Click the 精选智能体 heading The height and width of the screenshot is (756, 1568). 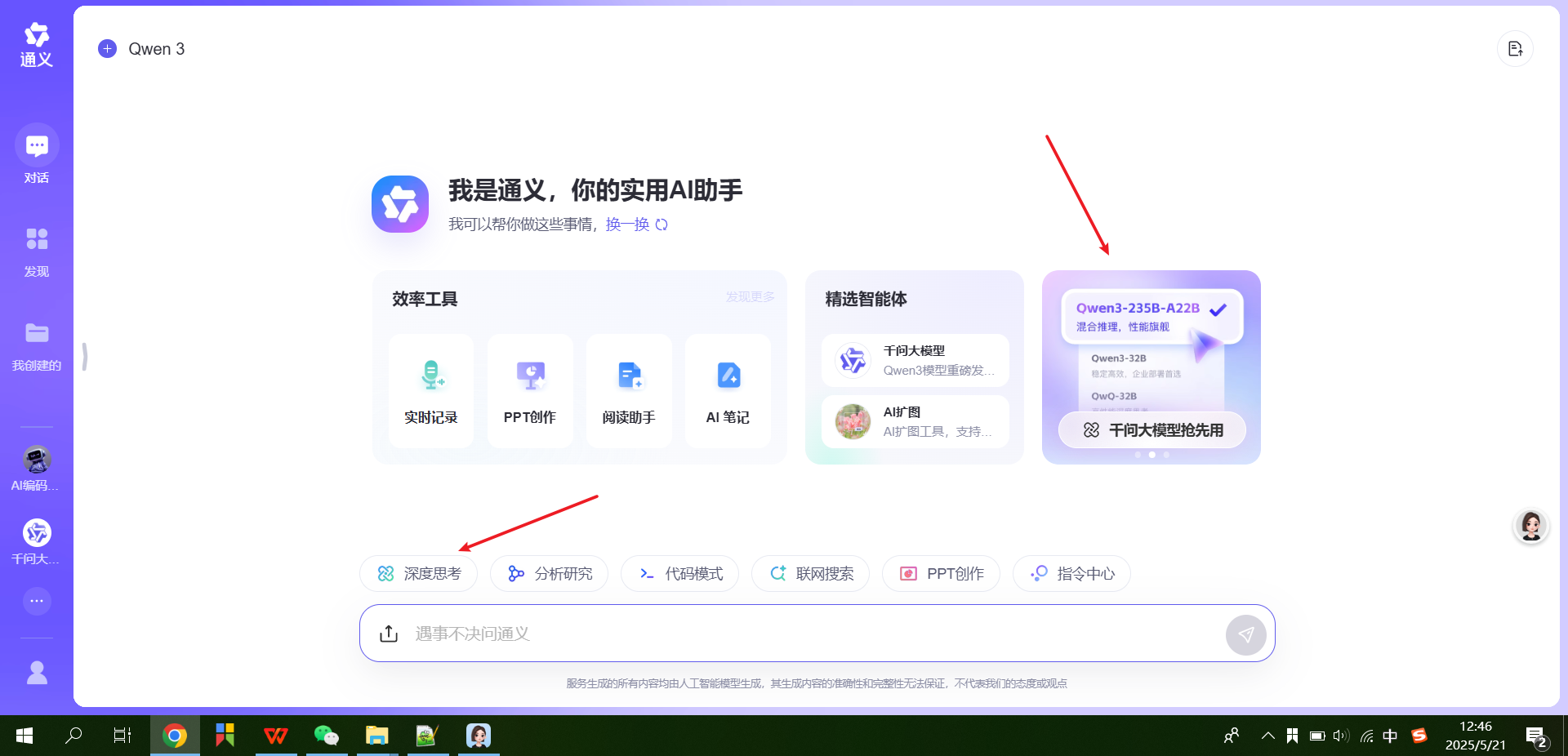[866, 299]
